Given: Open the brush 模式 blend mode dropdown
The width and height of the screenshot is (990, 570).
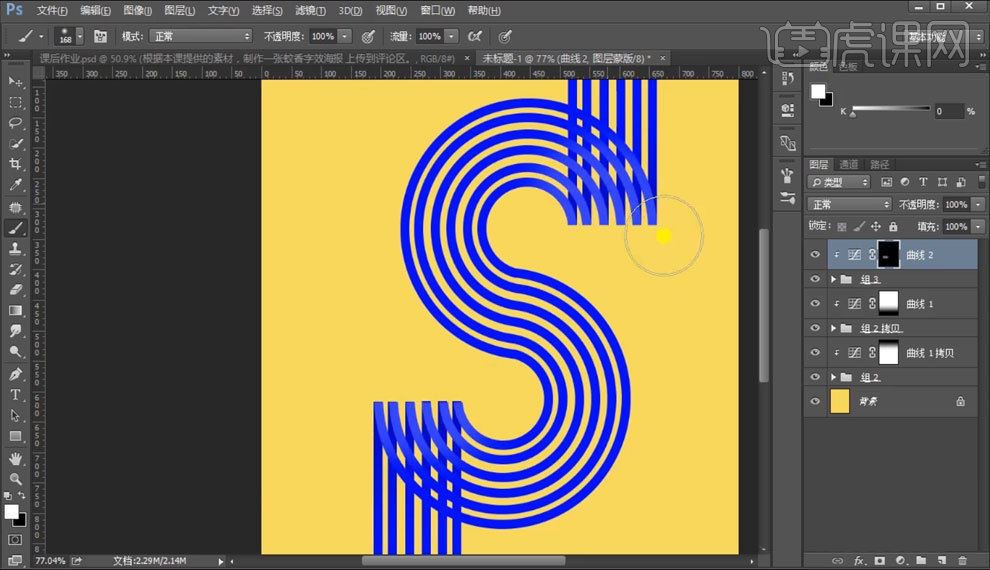Looking at the screenshot, I should point(200,37).
